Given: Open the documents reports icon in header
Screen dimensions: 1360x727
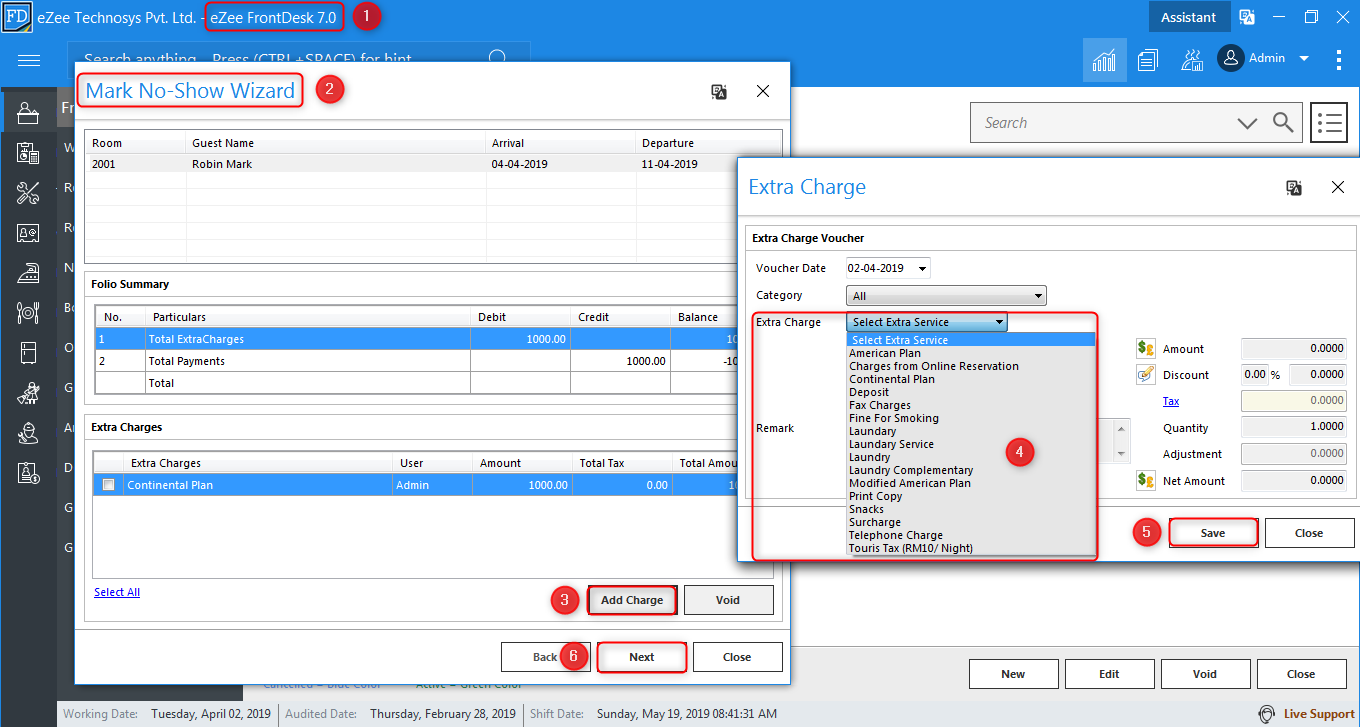Looking at the screenshot, I should (1147, 60).
